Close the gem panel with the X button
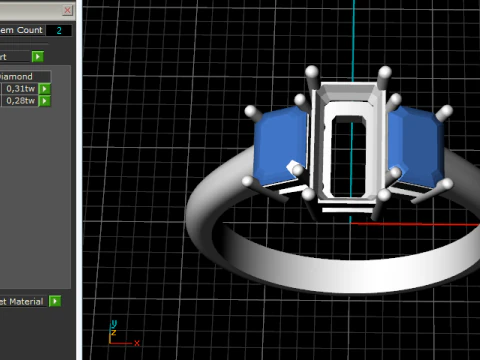 click(67, 10)
